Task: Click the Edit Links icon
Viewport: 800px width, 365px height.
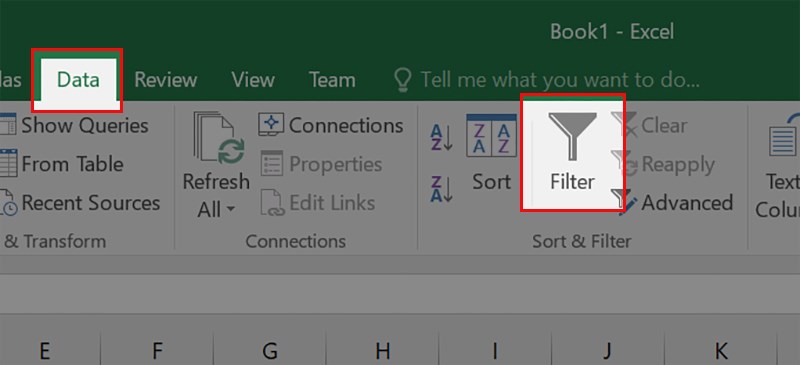Action: click(271, 203)
